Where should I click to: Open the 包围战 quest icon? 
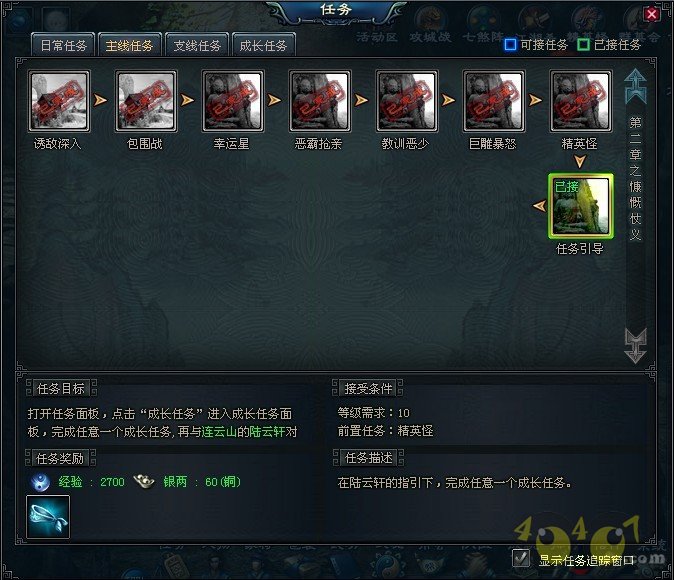point(146,101)
